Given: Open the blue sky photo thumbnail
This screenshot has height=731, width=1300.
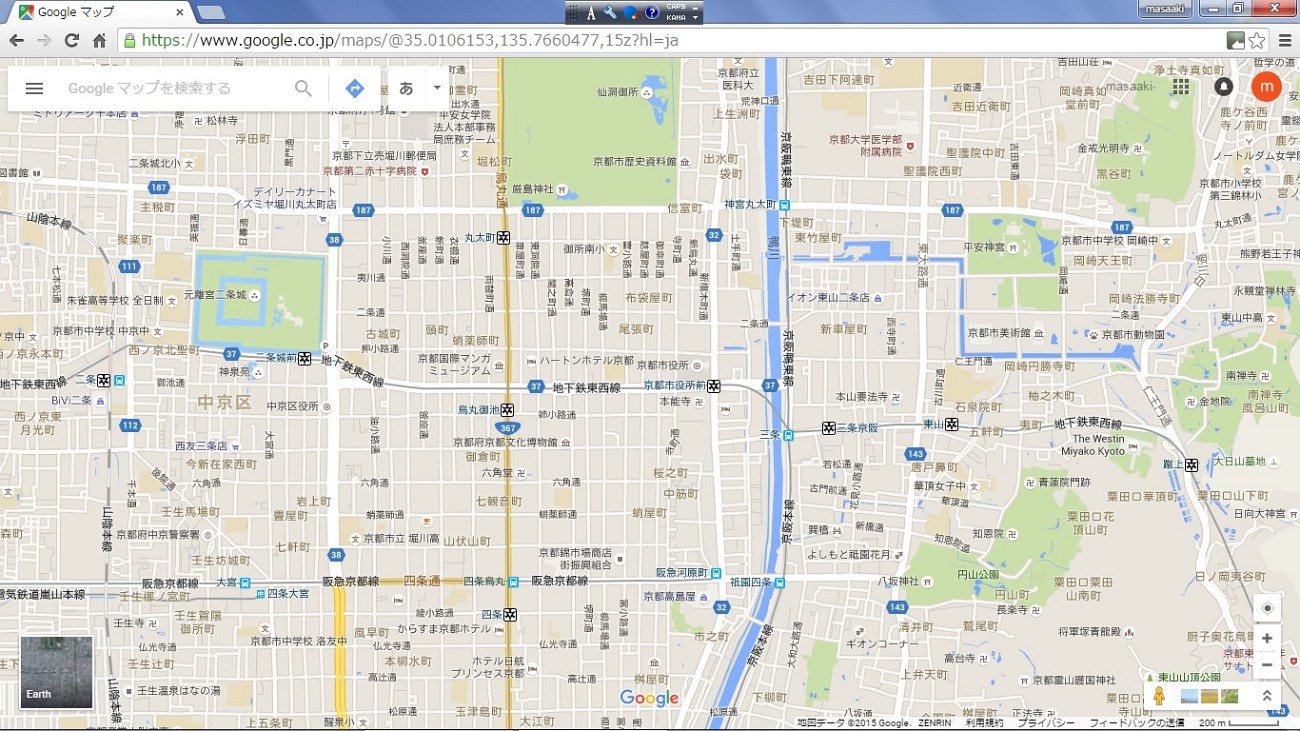Looking at the screenshot, I should pyautogui.click(x=1189, y=696).
